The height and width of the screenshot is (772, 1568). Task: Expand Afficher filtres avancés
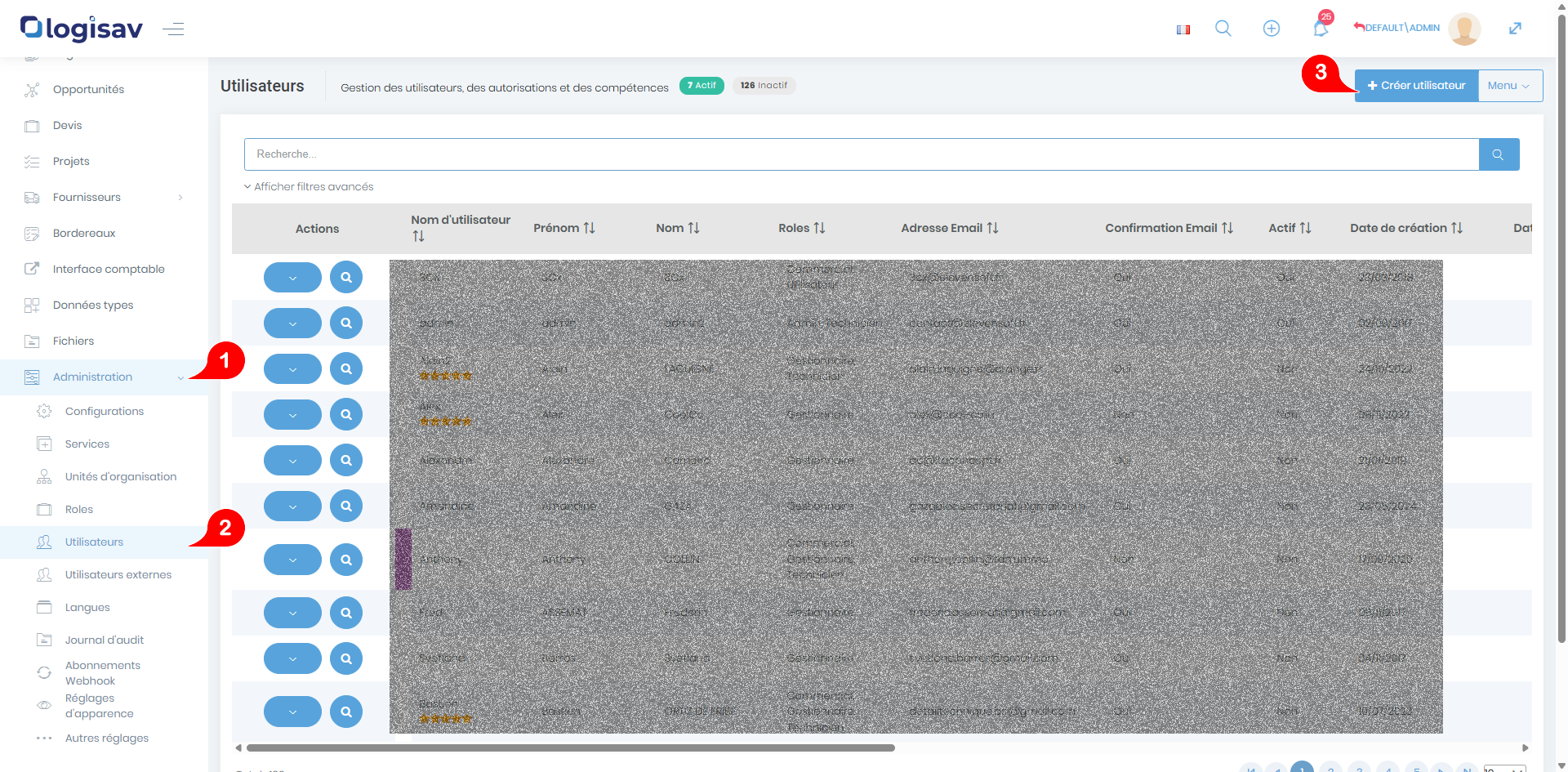click(x=309, y=187)
